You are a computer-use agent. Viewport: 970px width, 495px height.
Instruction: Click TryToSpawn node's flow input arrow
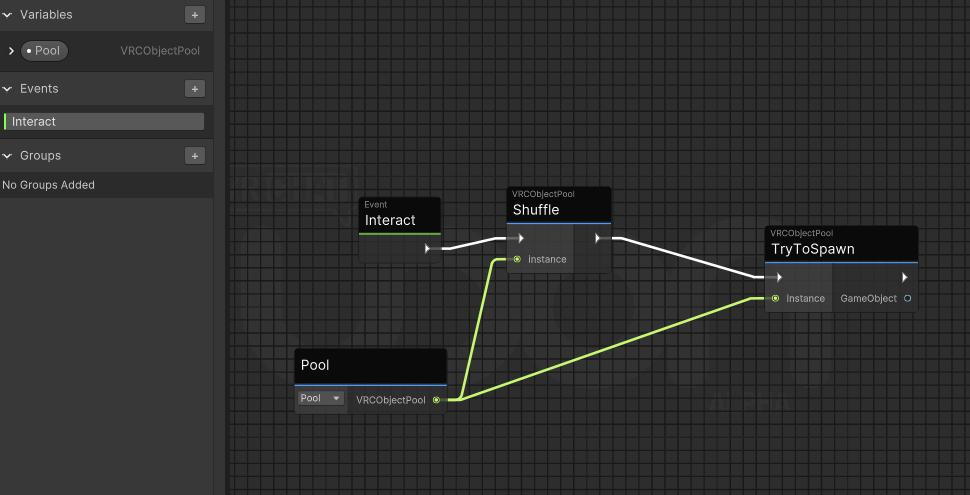click(x=779, y=278)
